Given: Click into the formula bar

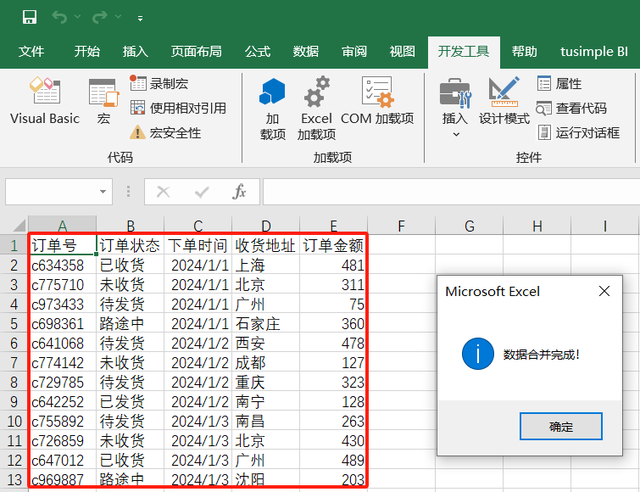Looking at the screenshot, I should click(451, 191).
